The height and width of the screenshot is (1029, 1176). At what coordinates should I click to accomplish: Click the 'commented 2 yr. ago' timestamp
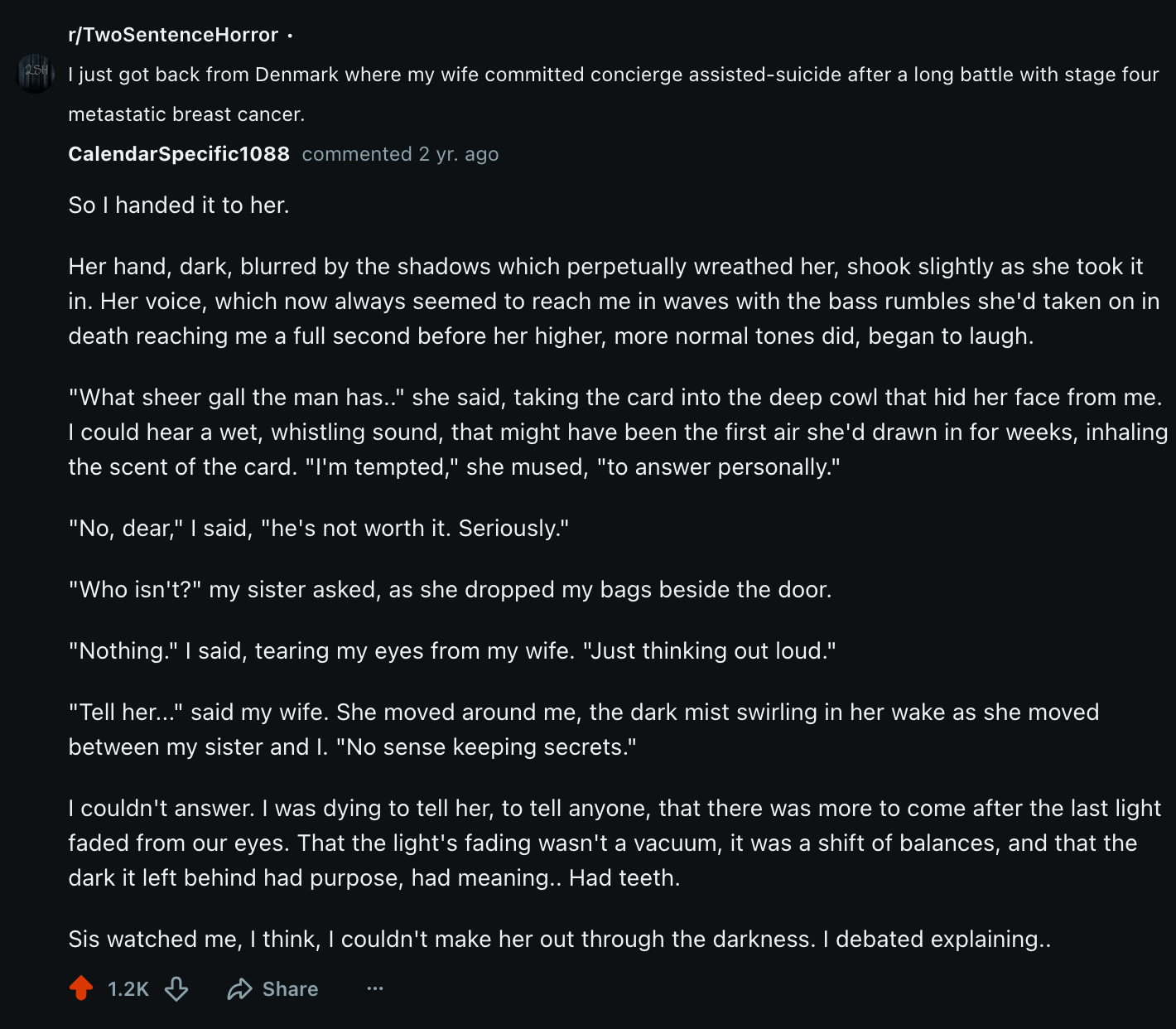click(x=400, y=154)
